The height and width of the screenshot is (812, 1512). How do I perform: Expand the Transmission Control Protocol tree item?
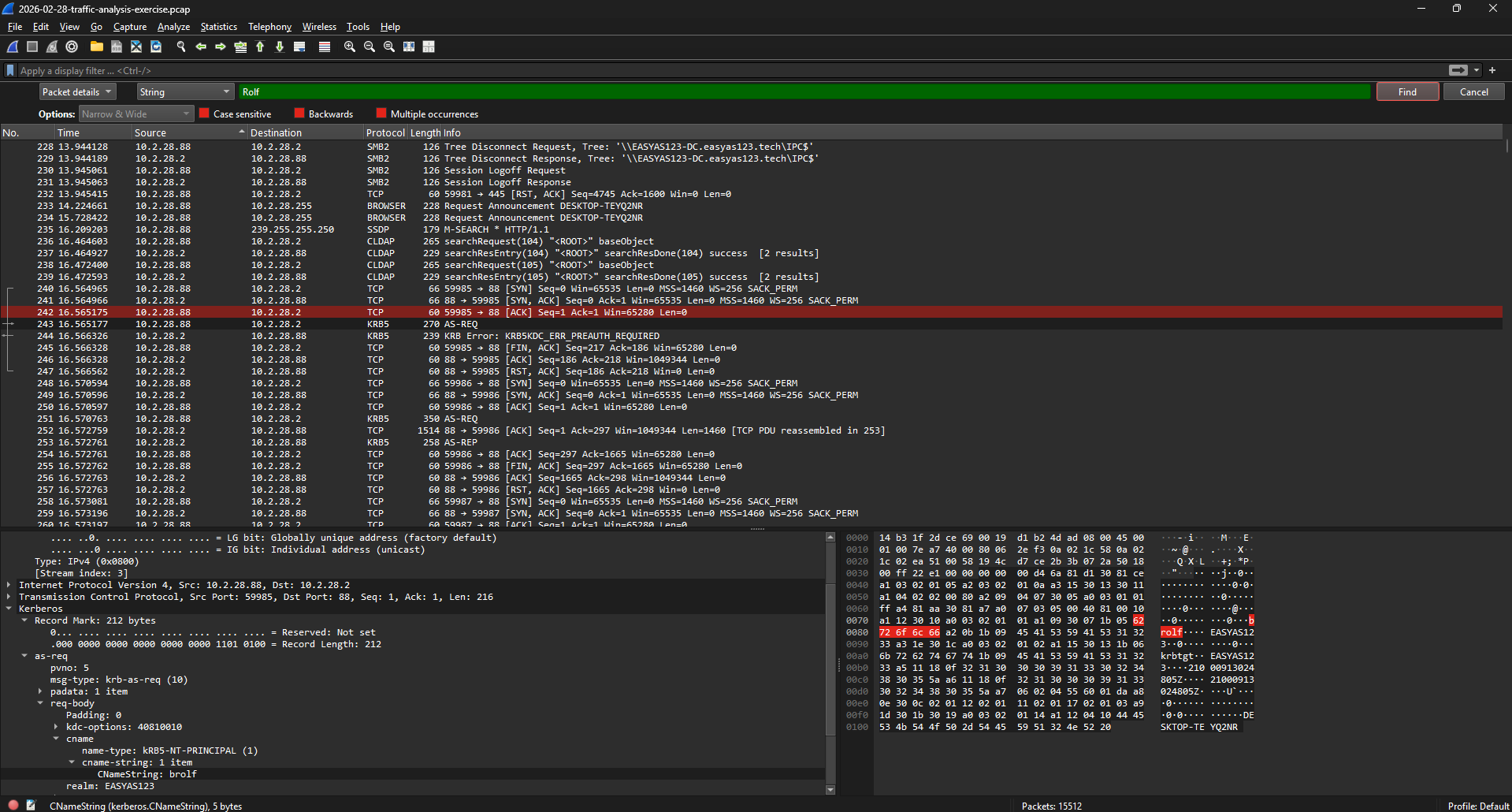(x=9, y=597)
